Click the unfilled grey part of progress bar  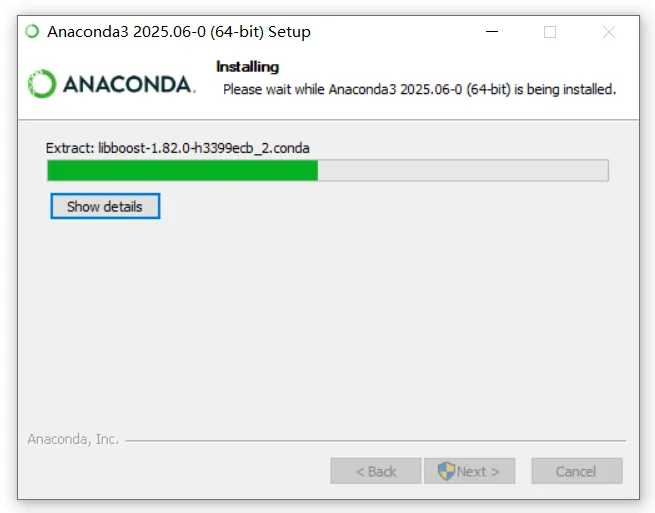[463, 170]
